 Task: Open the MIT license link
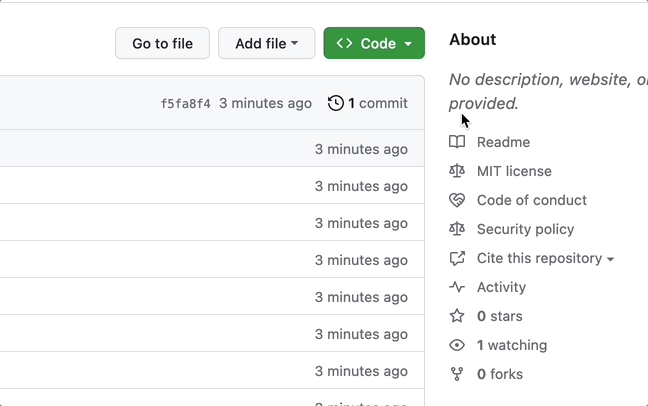coord(514,171)
